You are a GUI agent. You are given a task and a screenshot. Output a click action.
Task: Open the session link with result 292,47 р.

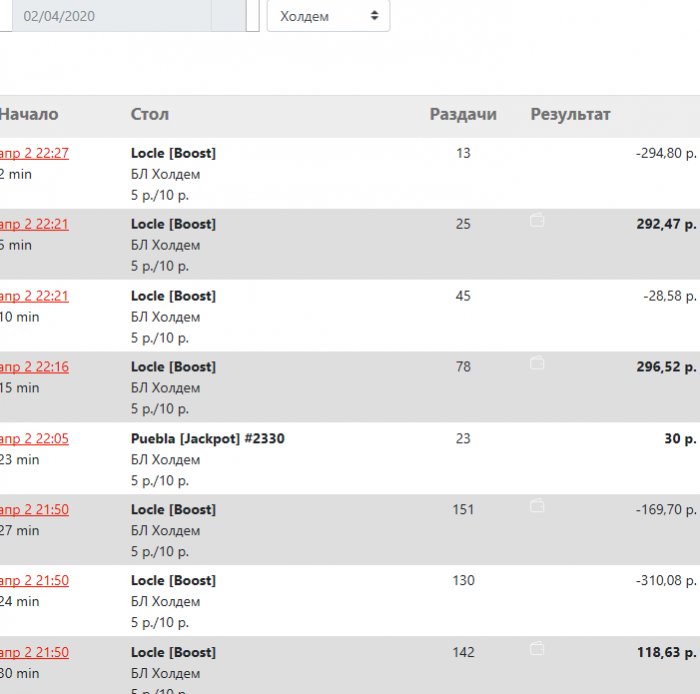pyautogui.click(x=34, y=224)
